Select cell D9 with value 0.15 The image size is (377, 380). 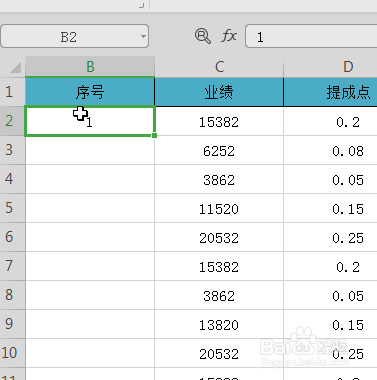click(x=330, y=324)
